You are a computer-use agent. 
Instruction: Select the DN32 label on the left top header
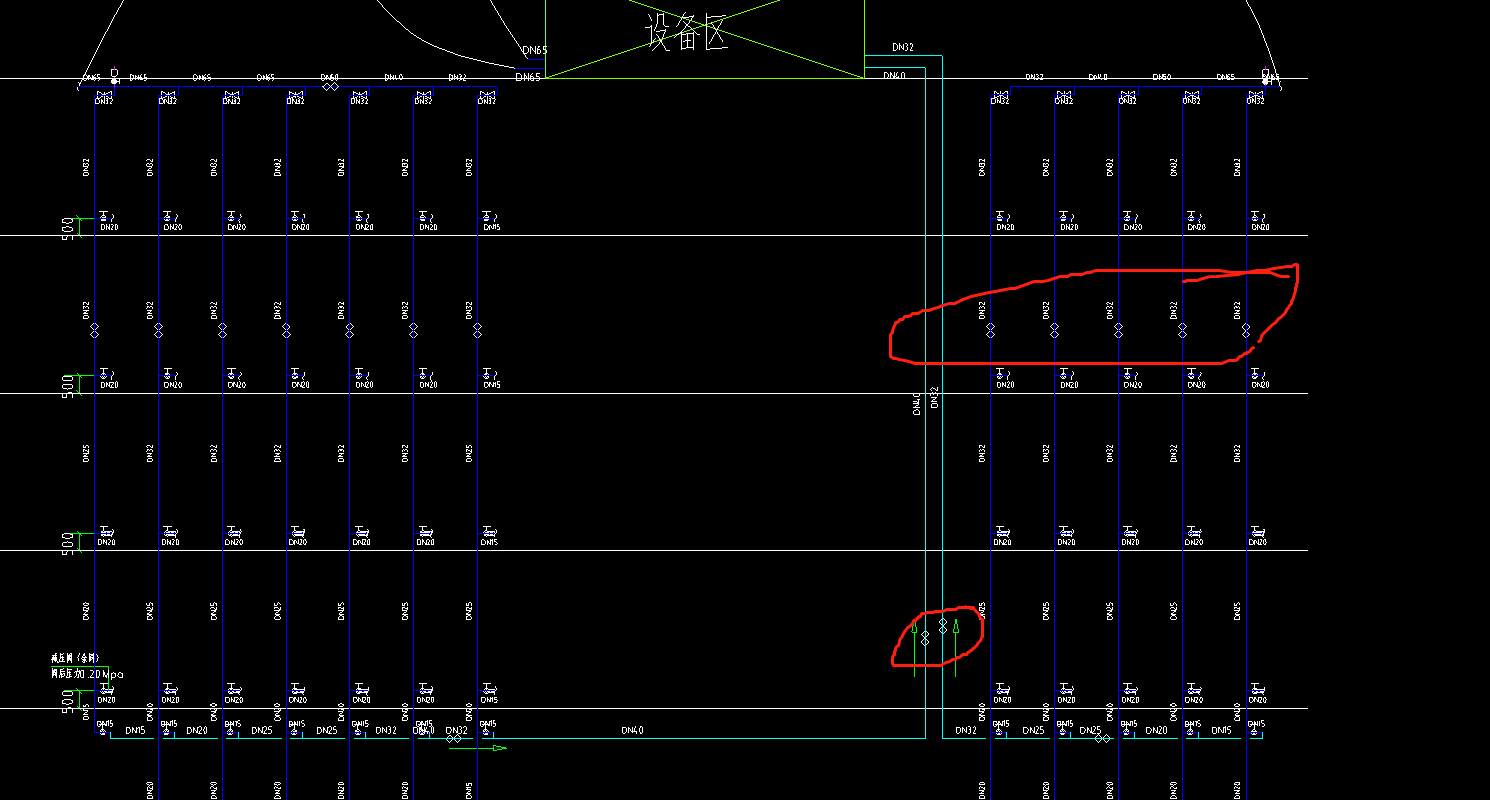tap(457, 77)
